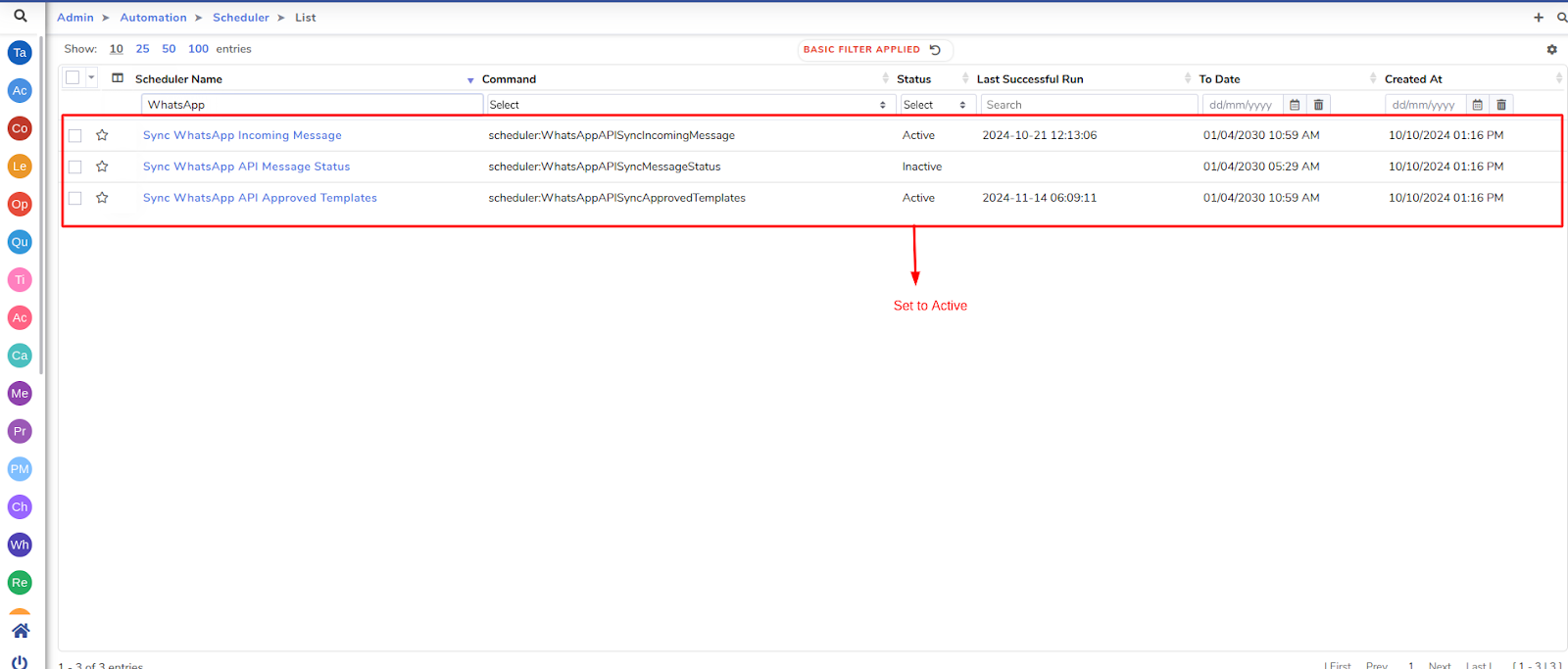
Task: Open the 'Co' sidebar module
Action: (x=20, y=128)
